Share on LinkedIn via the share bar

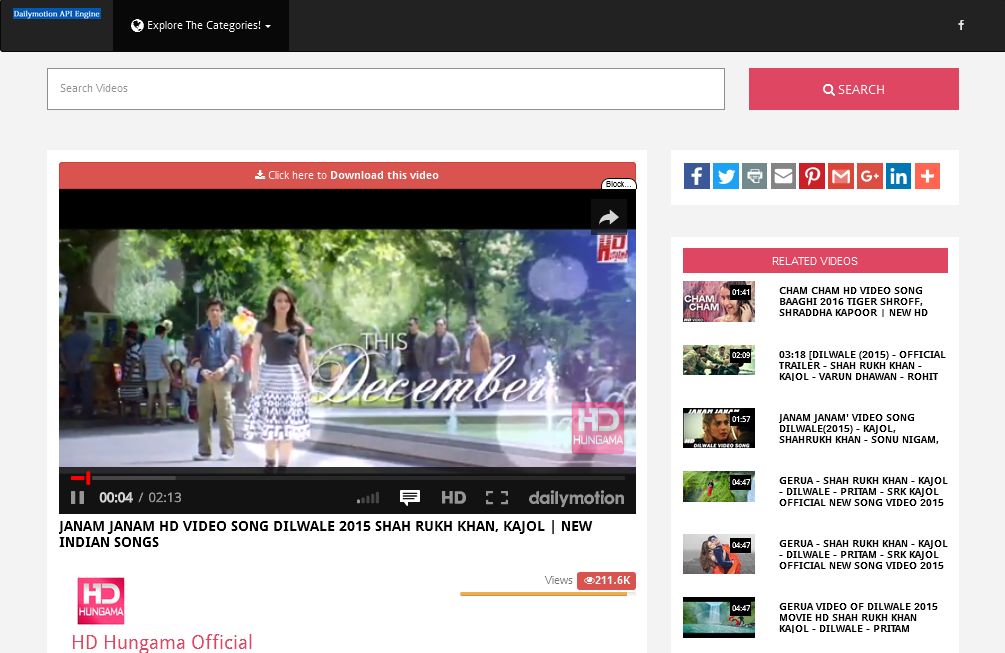pyautogui.click(x=899, y=176)
